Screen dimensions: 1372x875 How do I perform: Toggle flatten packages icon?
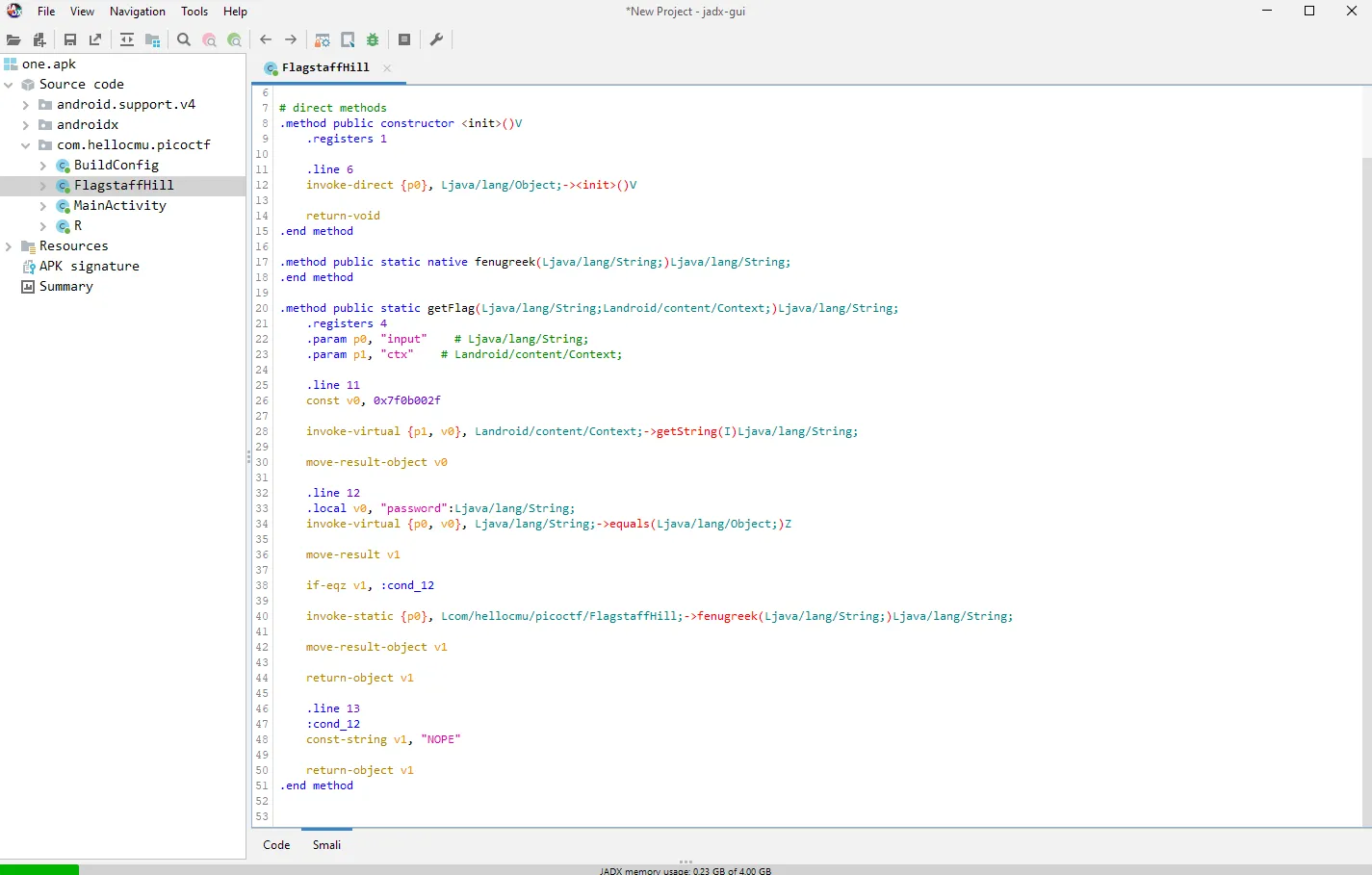click(x=152, y=39)
